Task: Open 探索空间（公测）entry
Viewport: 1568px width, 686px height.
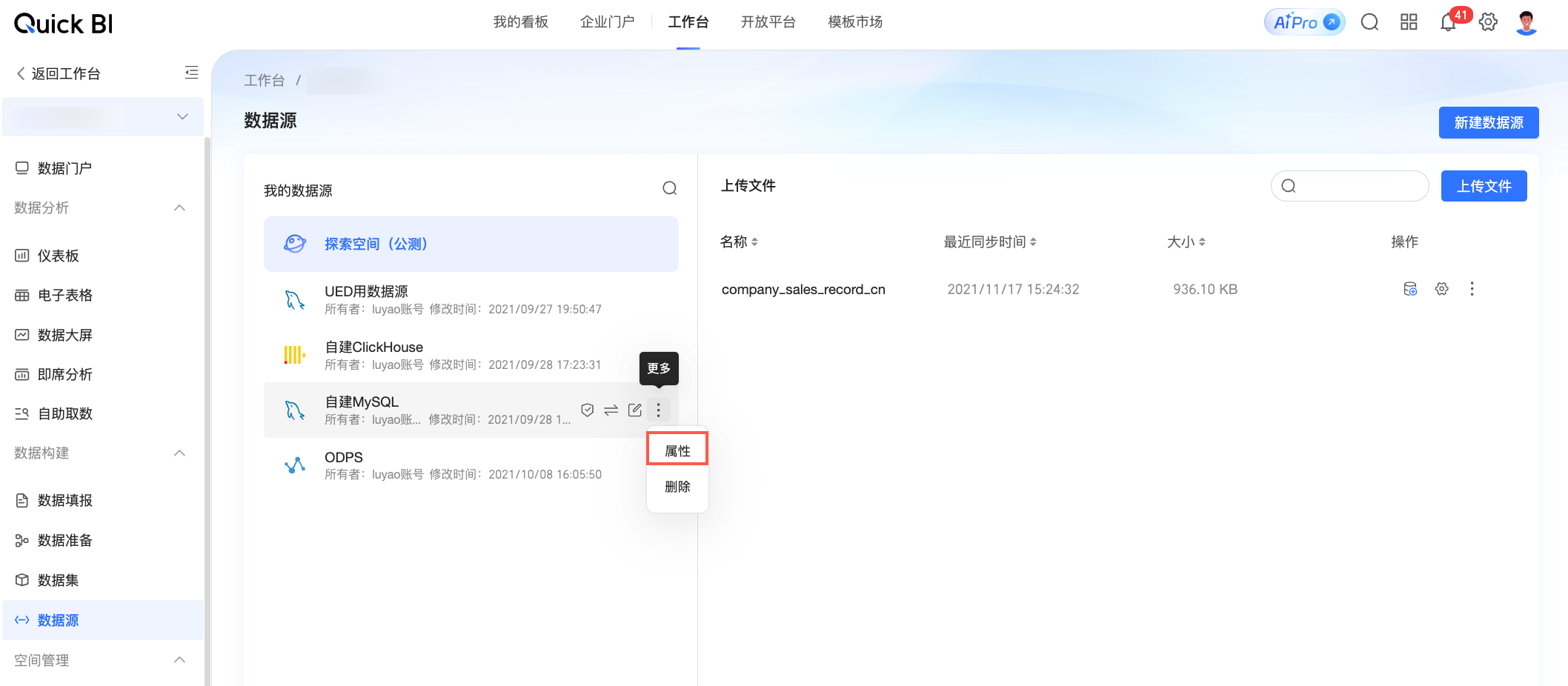Action: 471,244
